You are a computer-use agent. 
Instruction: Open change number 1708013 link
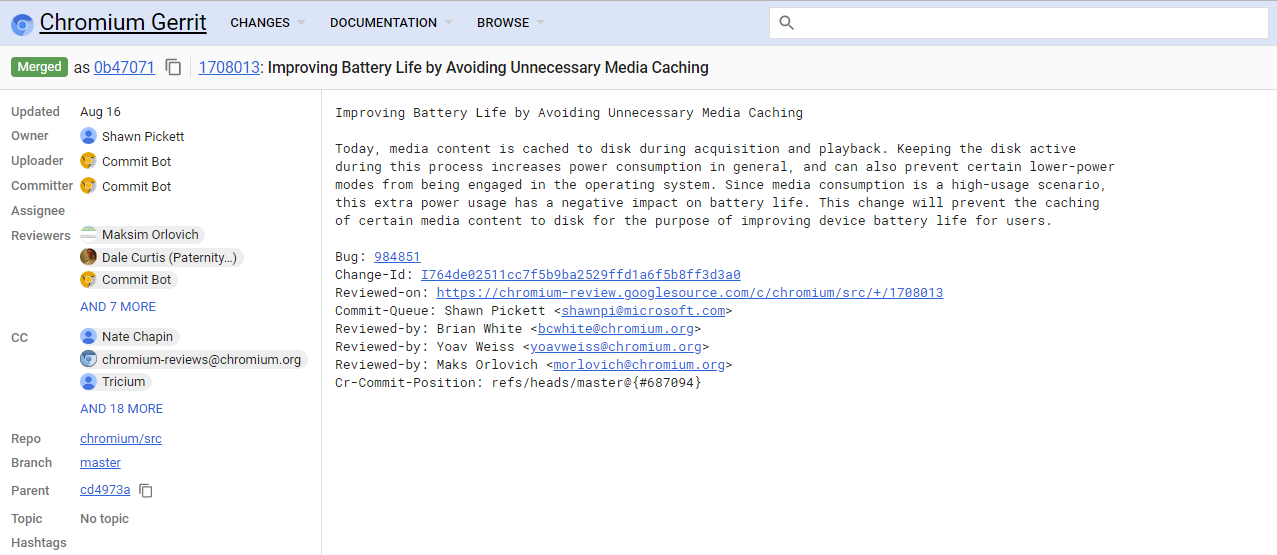pos(229,68)
